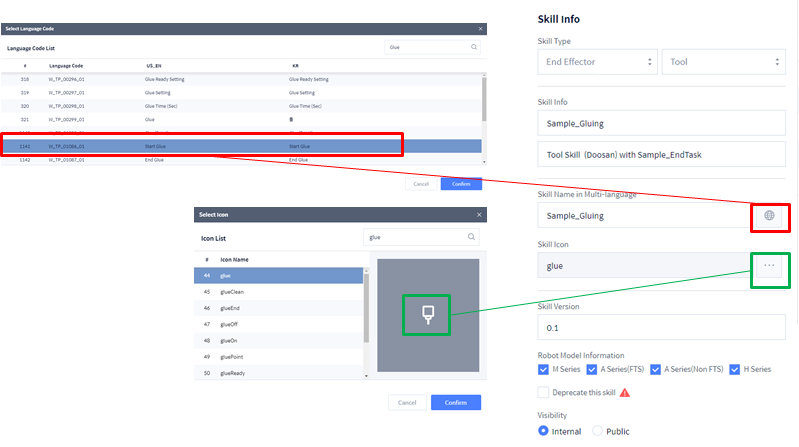
Task: Click the globe multi-language icon
Action: point(768,215)
